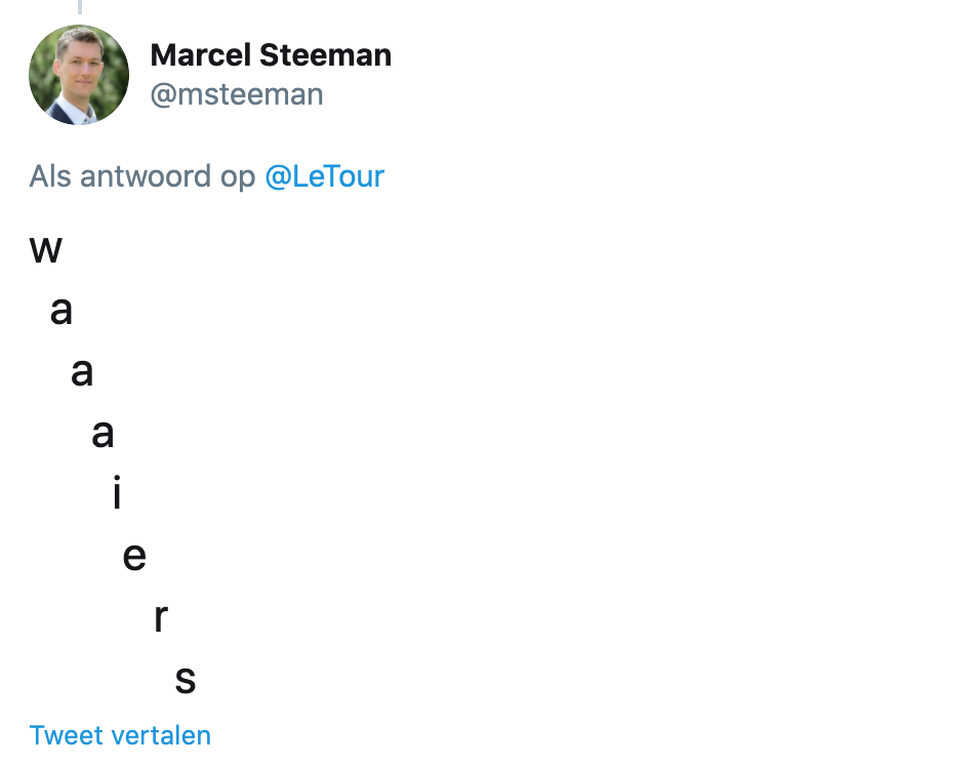The height and width of the screenshot is (765, 980).
Task: Click the thread connector line above avatar
Action: [80, 7]
